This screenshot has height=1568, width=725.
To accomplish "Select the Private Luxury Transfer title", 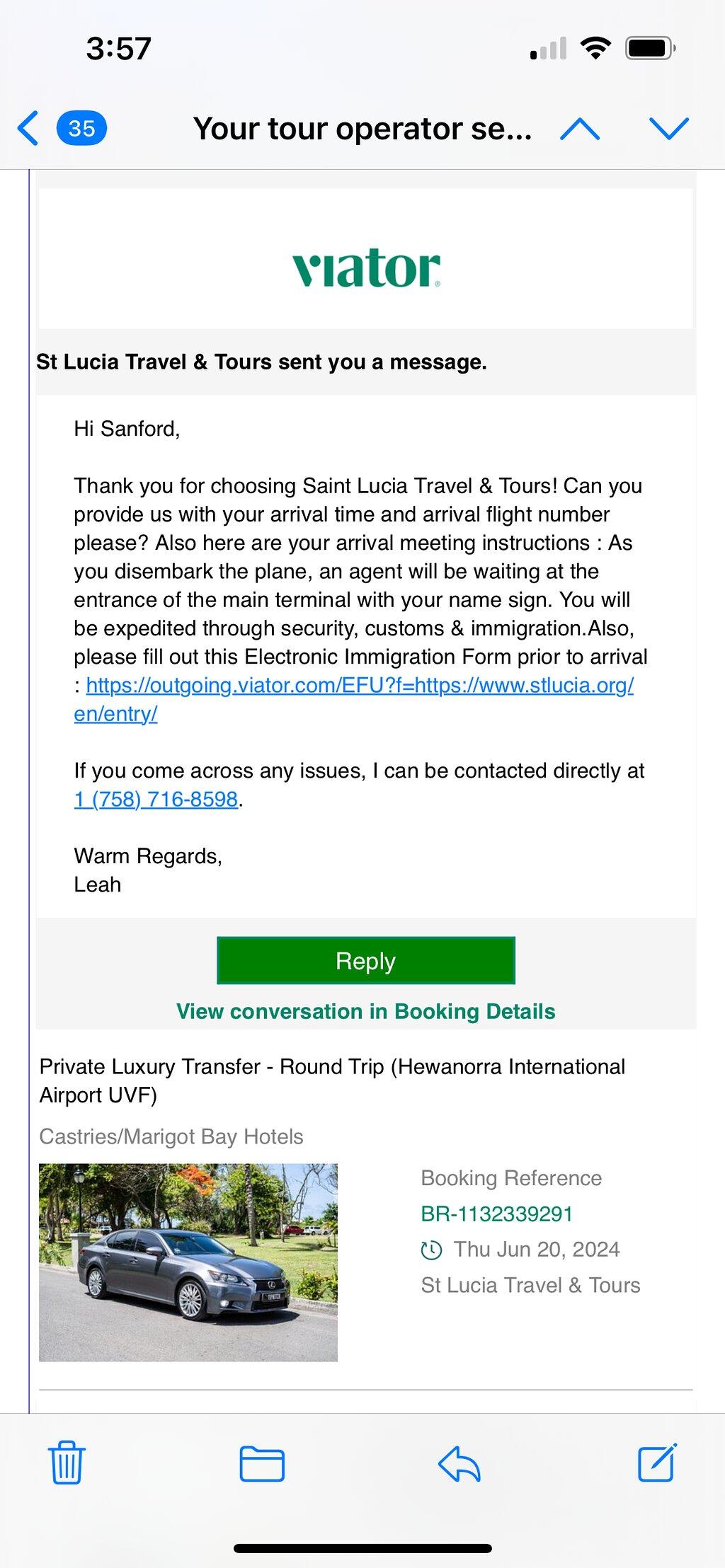I will coord(333,1080).
